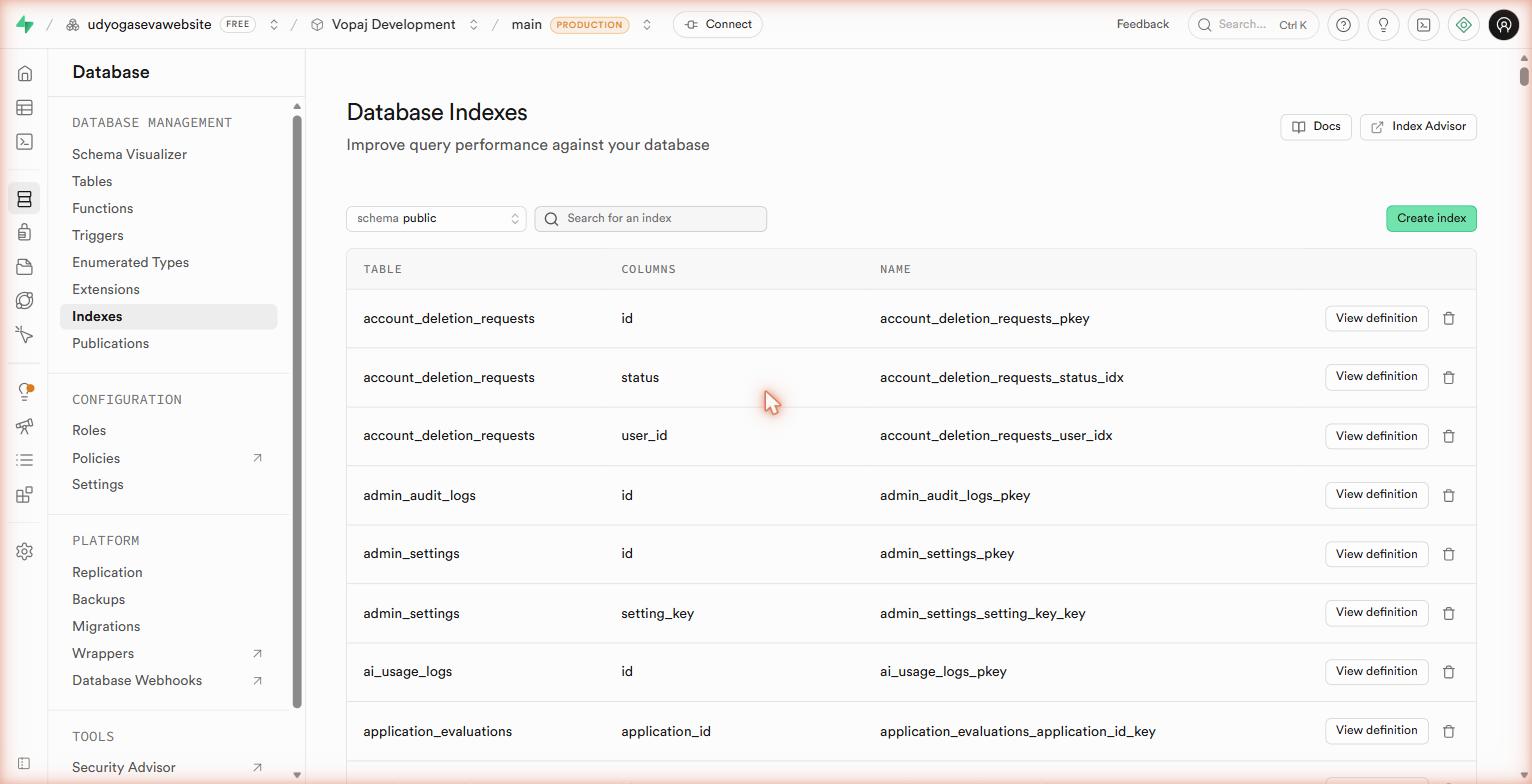Open the Index Advisor button
This screenshot has height=784, width=1532.
pyautogui.click(x=1418, y=127)
